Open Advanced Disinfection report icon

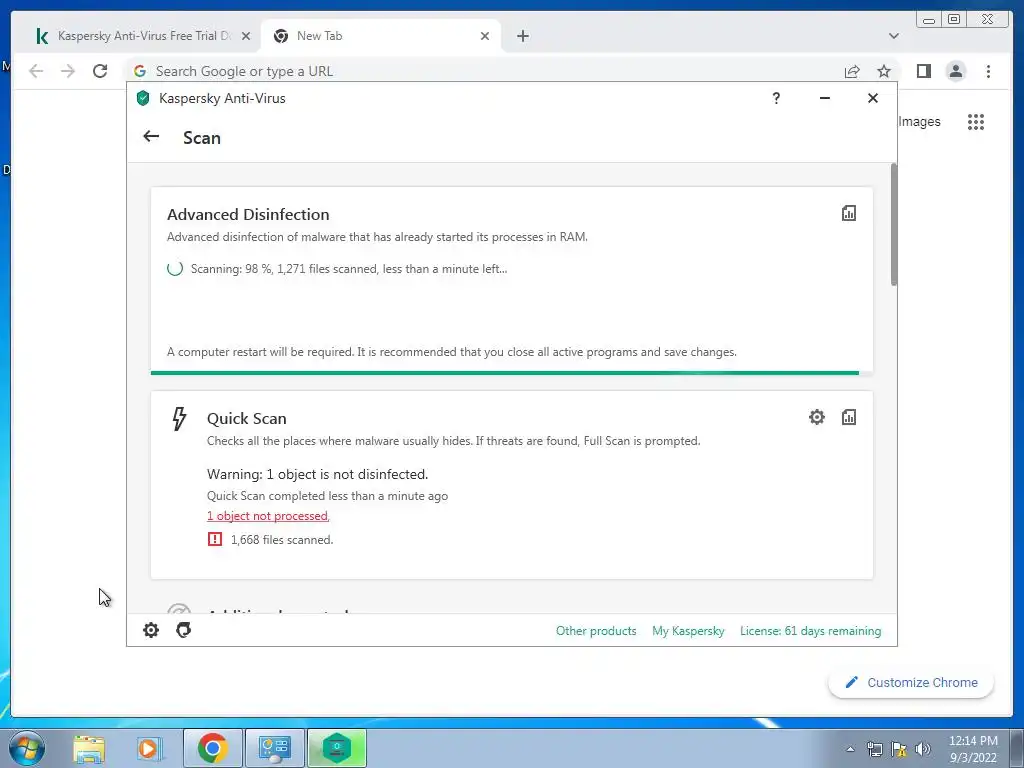click(848, 213)
